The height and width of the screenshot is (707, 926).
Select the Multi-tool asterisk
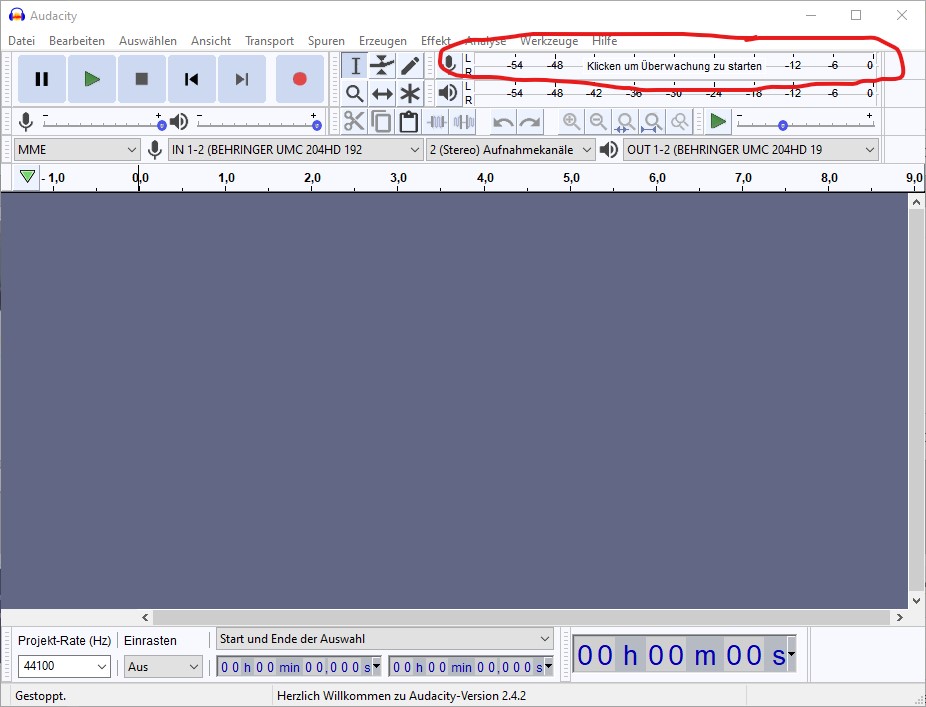(x=410, y=93)
